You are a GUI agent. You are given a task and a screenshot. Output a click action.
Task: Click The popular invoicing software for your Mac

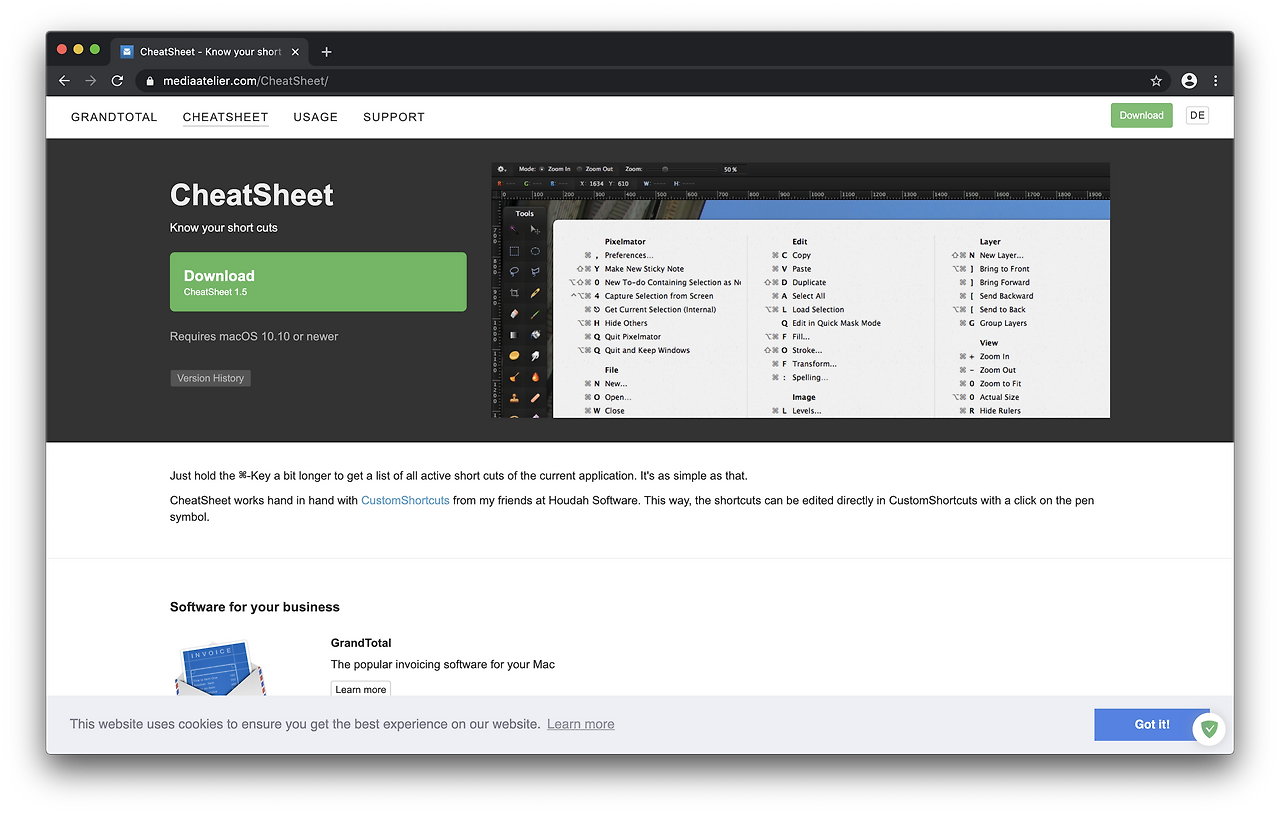443,665
